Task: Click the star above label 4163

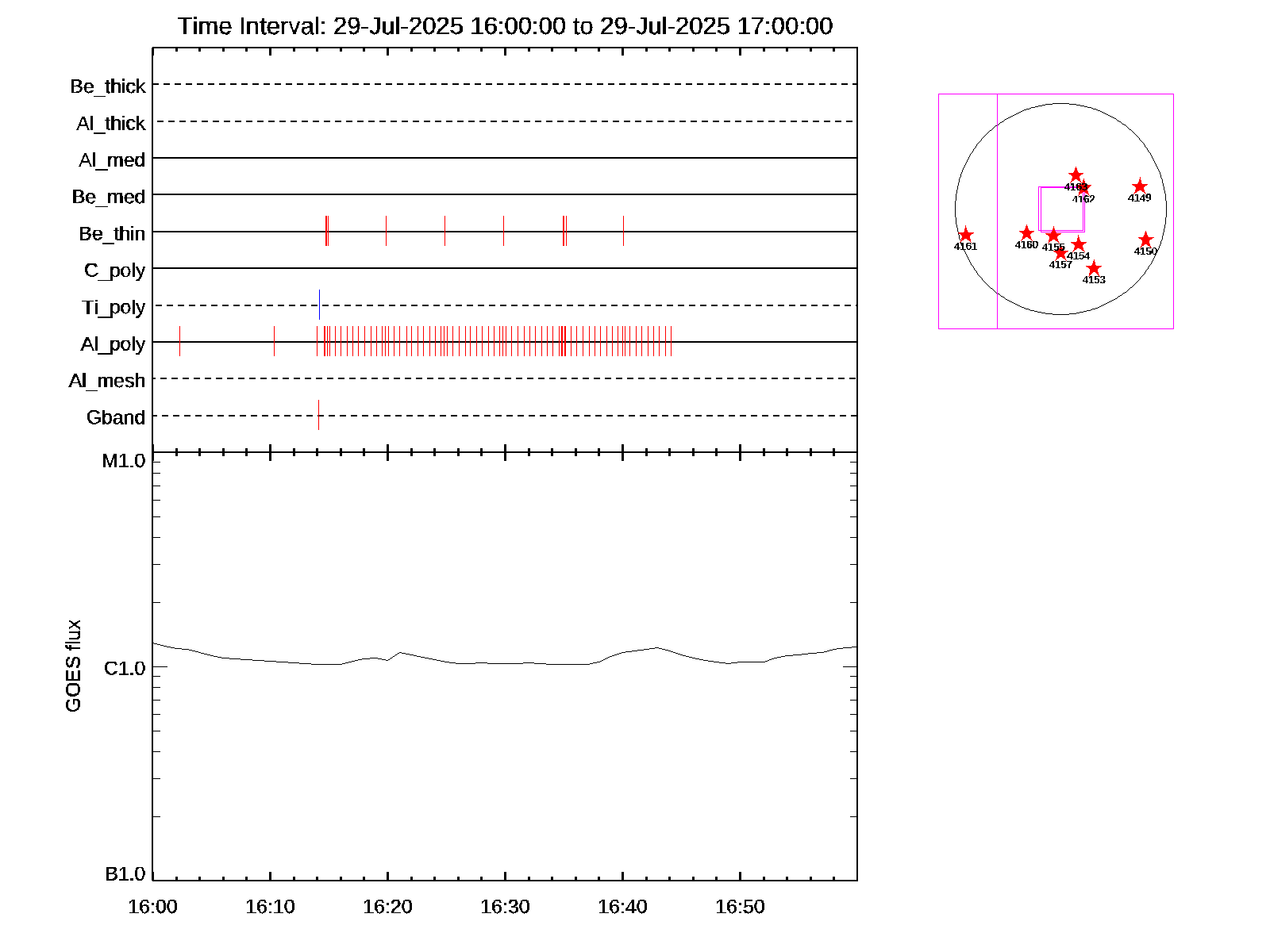Action: [x=1076, y=175]
